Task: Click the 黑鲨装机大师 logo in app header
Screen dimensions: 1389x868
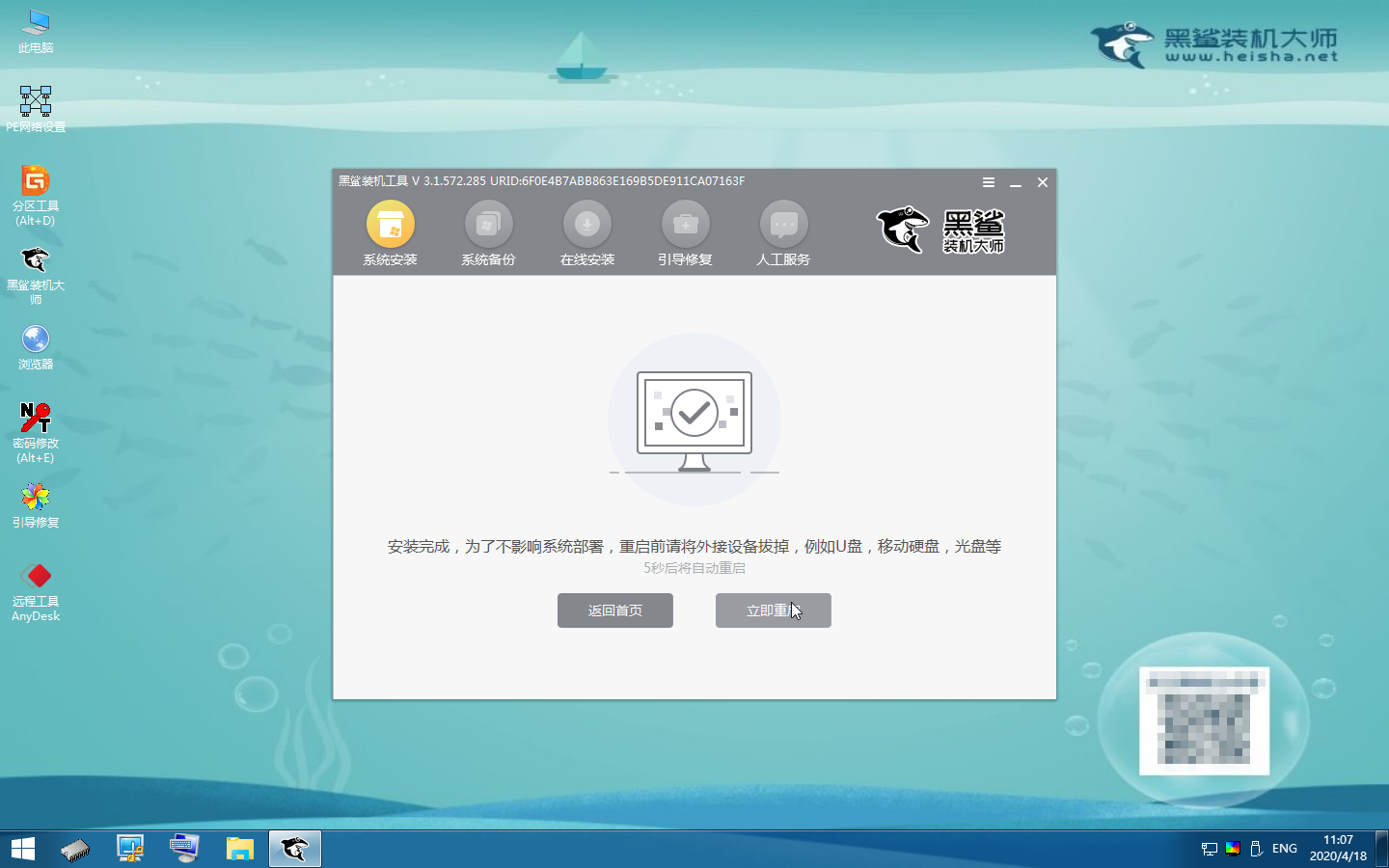Action: (940, 231)
